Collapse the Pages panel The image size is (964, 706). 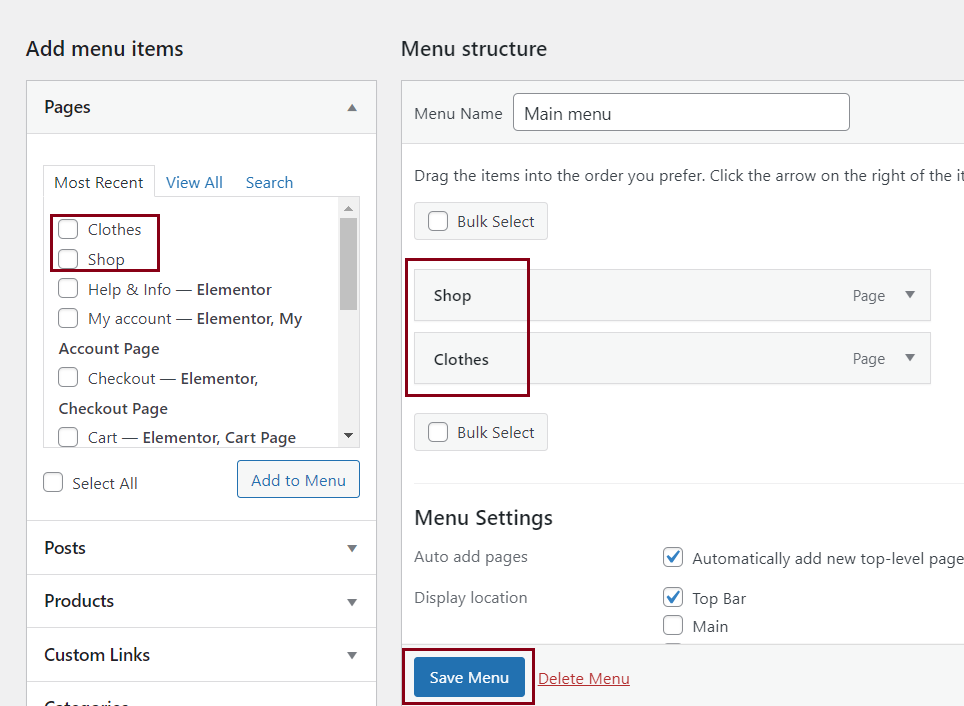tap(351, 107)
